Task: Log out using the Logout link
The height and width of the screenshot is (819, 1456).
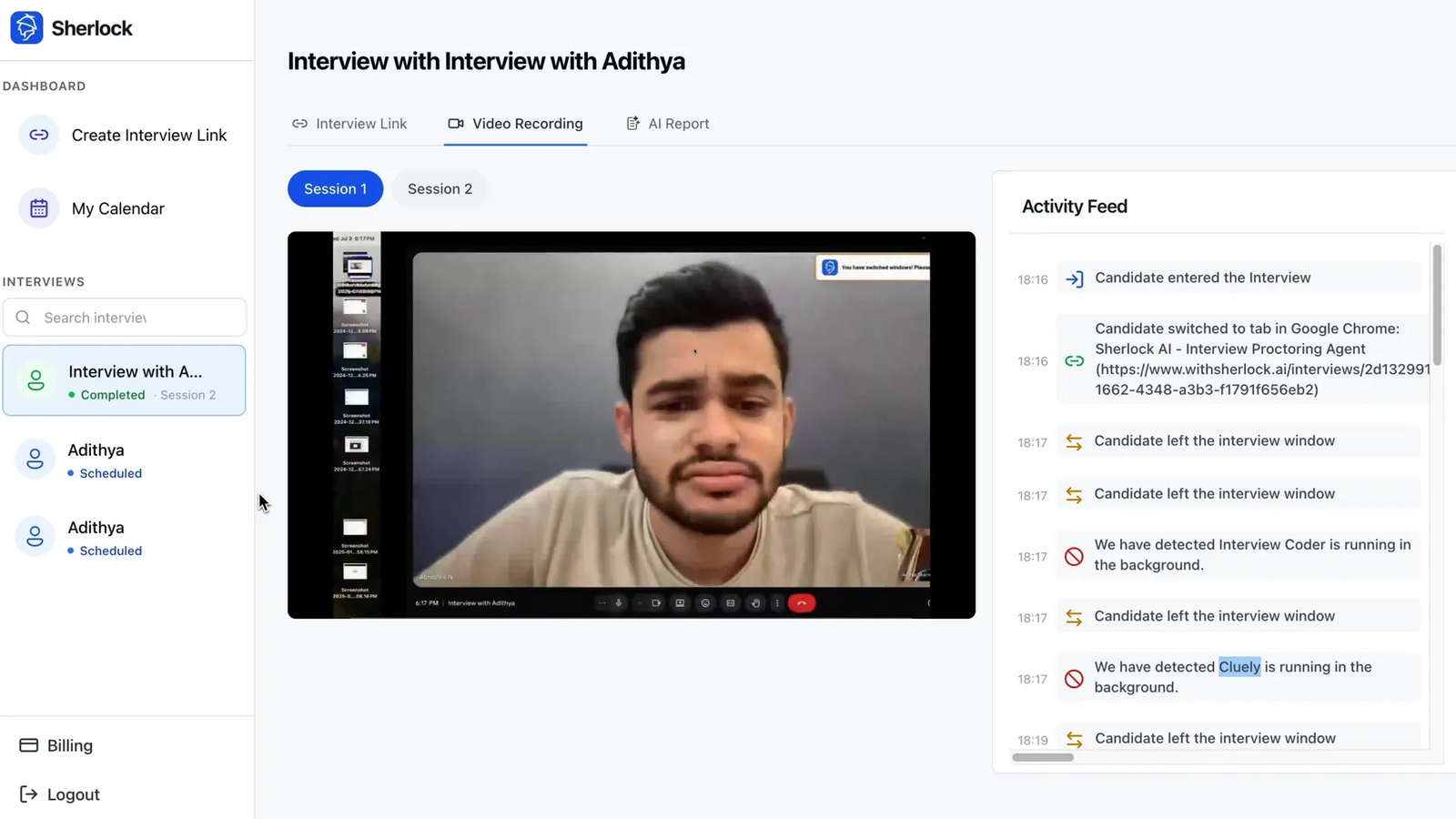Action: (x=60, y=794)
